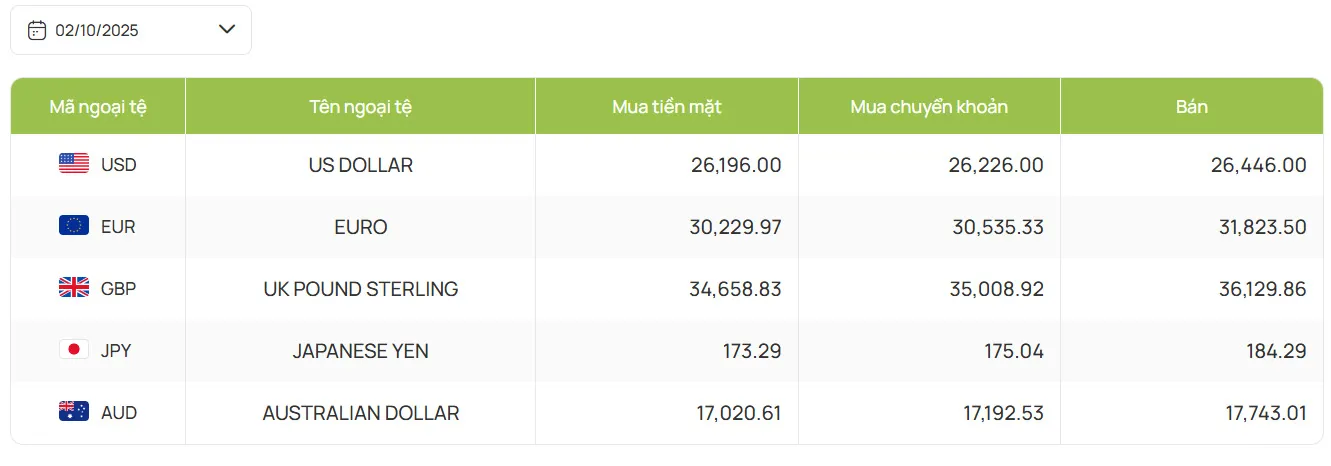
Task: Select the UK POUND STERLING row name
Action: (360, 289)
